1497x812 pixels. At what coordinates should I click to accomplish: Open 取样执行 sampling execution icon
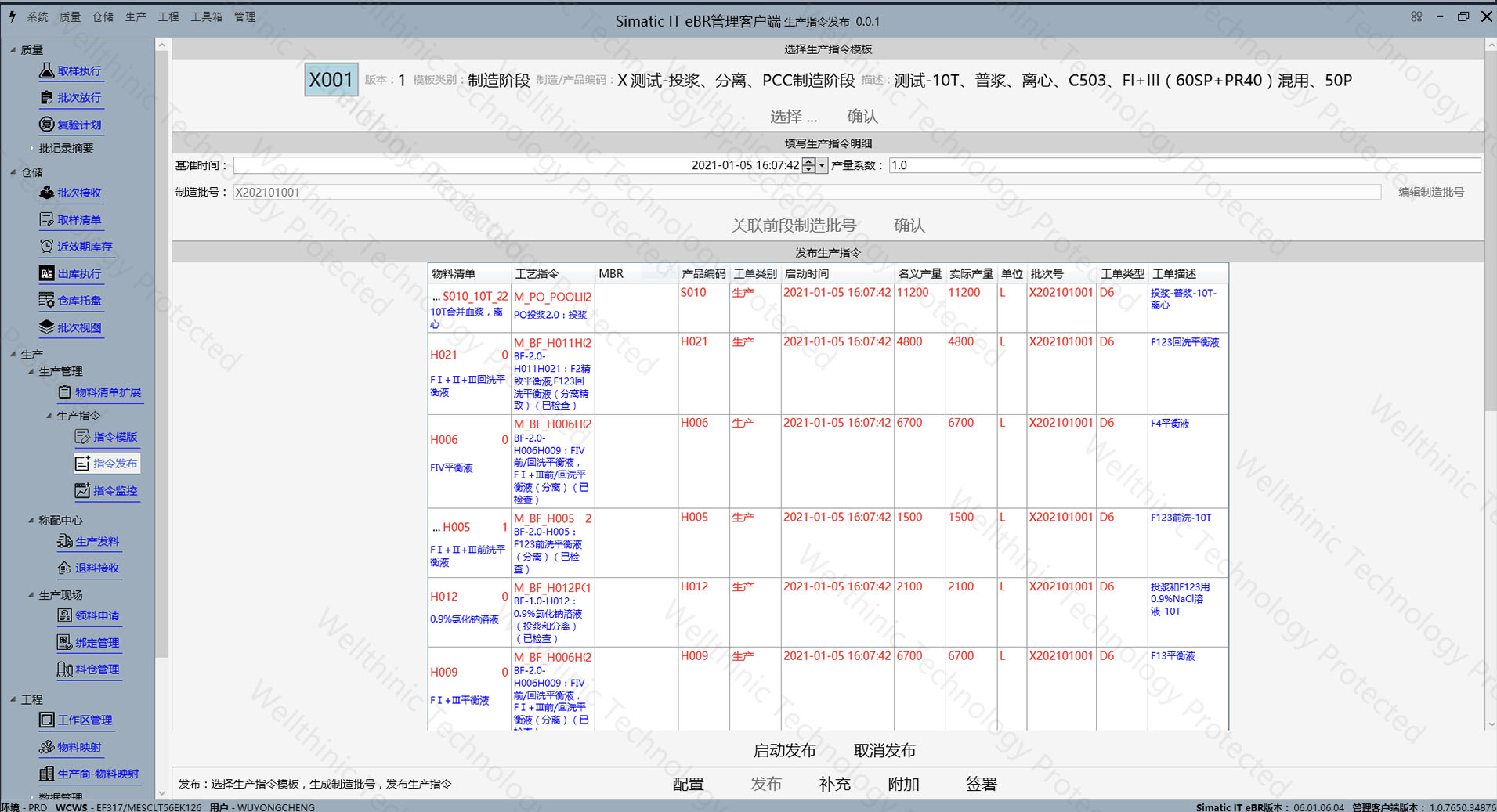(x=47, y=70)
